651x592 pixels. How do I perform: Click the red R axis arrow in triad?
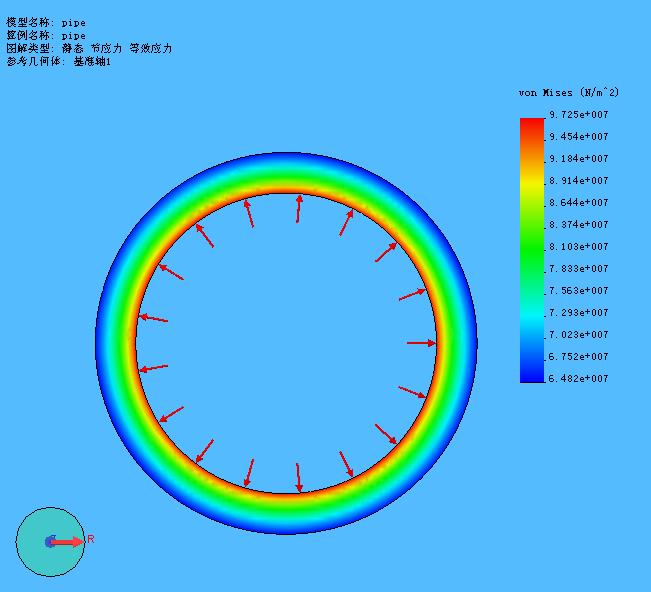pyautogui.click(x=66, y=542)
